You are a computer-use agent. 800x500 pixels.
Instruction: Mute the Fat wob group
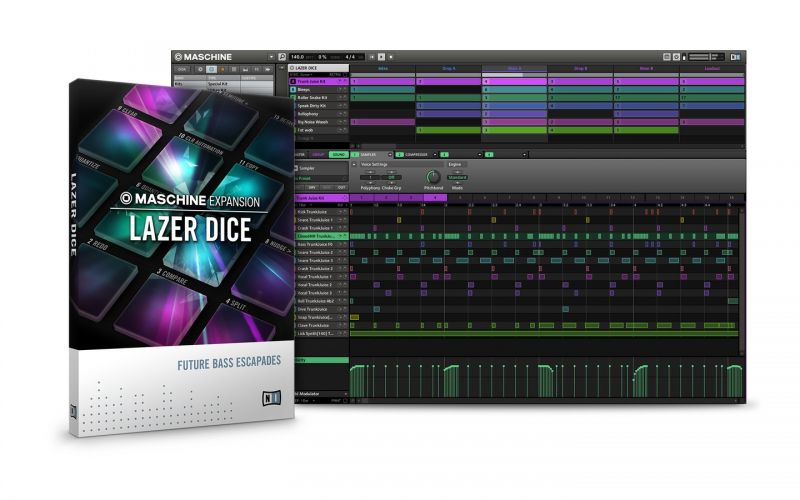pyautogui.click(x=339, y=130)
